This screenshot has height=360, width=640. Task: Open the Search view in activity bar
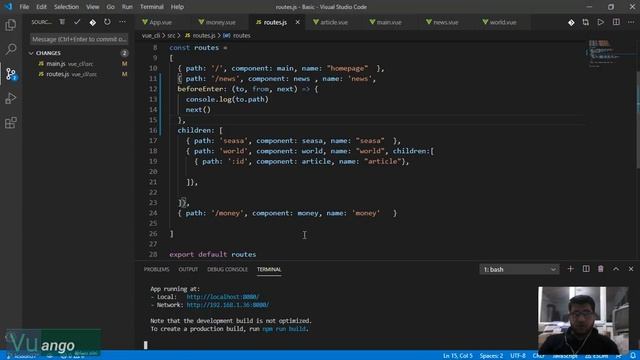point(11,49)
